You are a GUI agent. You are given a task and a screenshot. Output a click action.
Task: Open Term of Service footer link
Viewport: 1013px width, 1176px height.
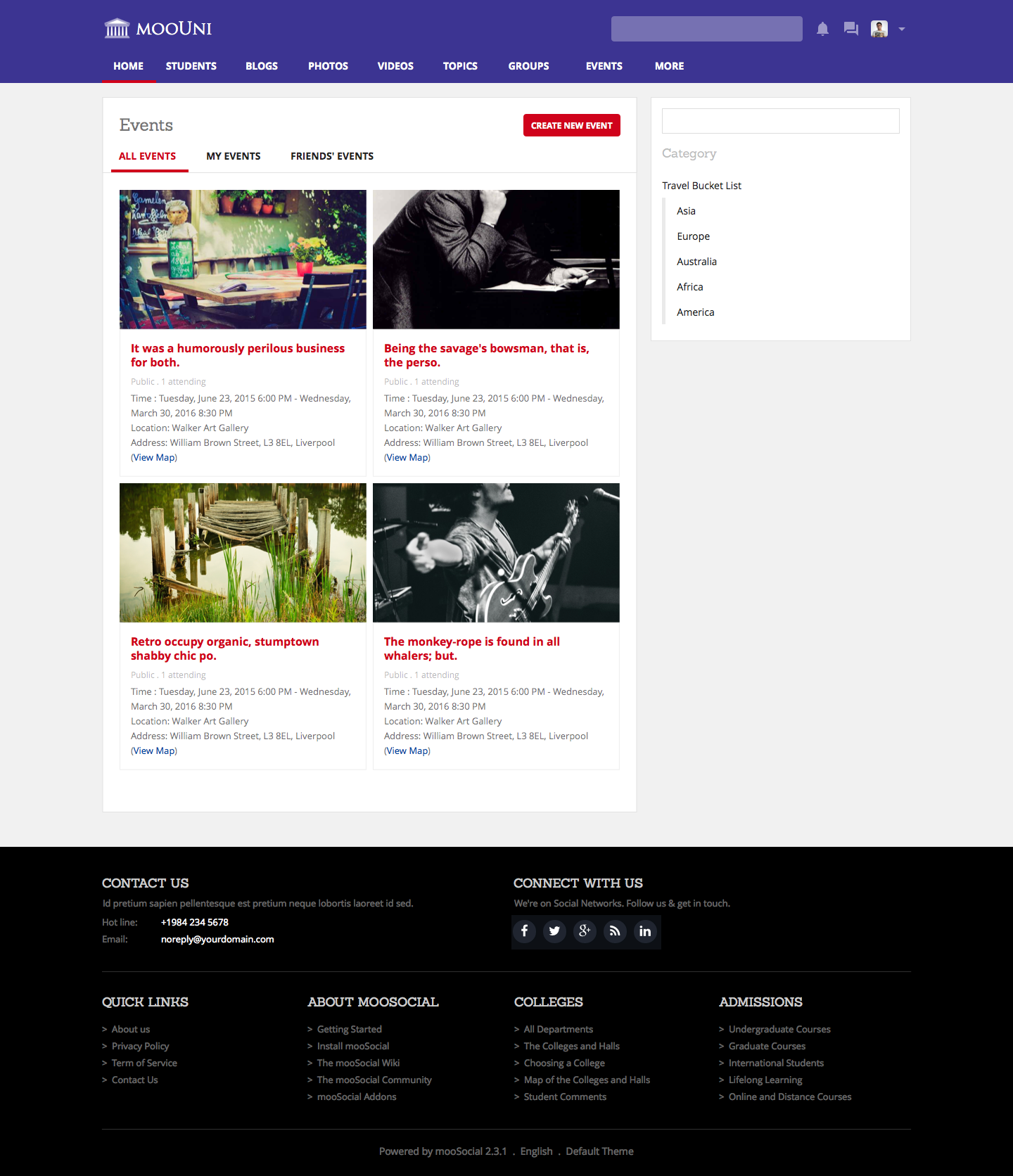pos(144,1063)
